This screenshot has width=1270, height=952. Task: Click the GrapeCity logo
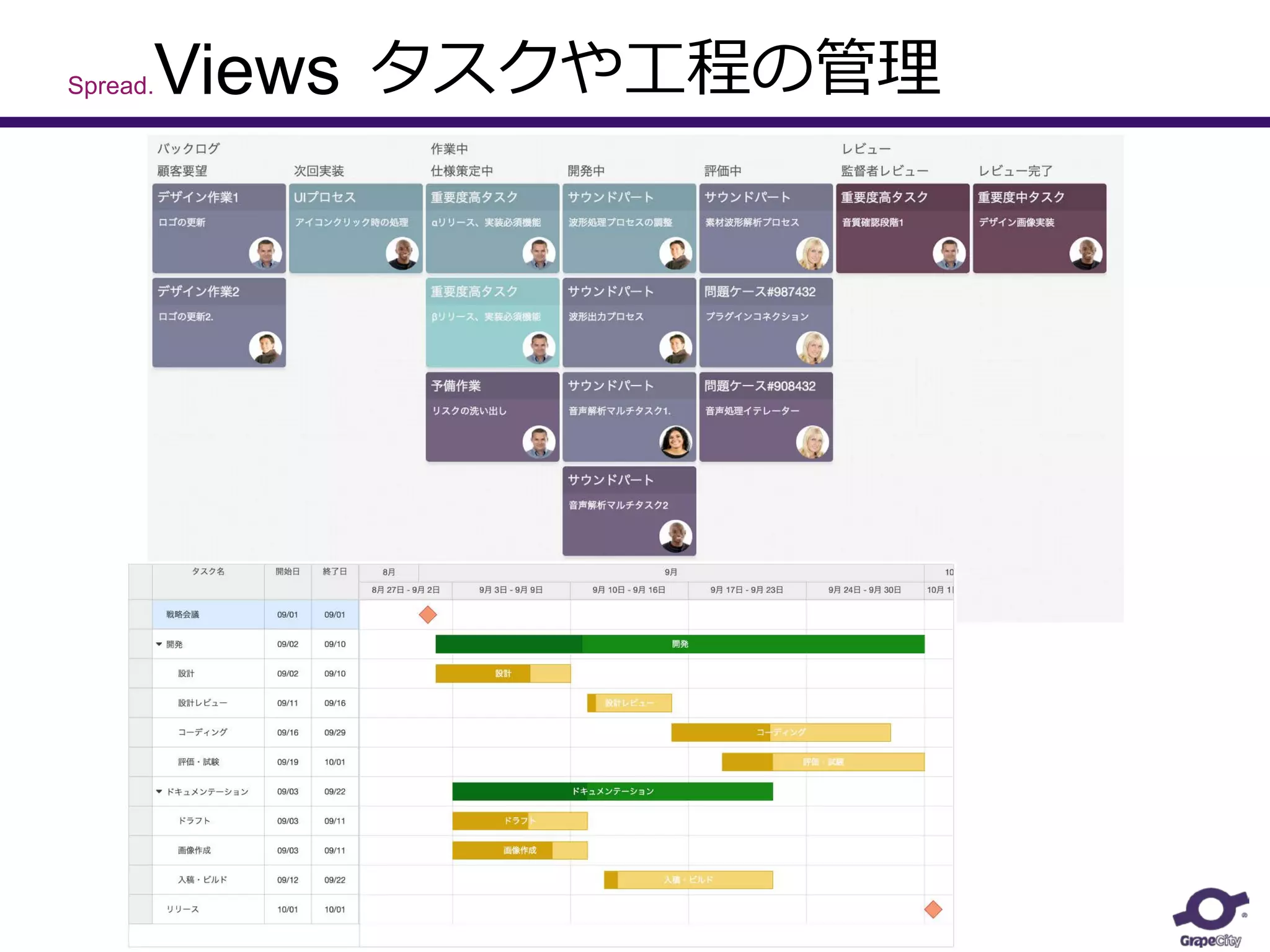(1210, 917)
